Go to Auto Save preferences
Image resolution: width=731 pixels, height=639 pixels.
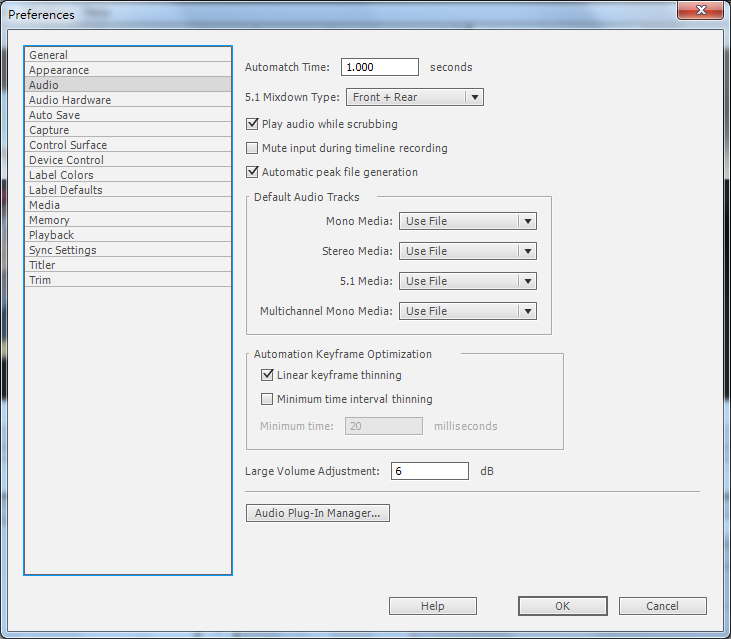pyautogui.click(x=128, y=115)
